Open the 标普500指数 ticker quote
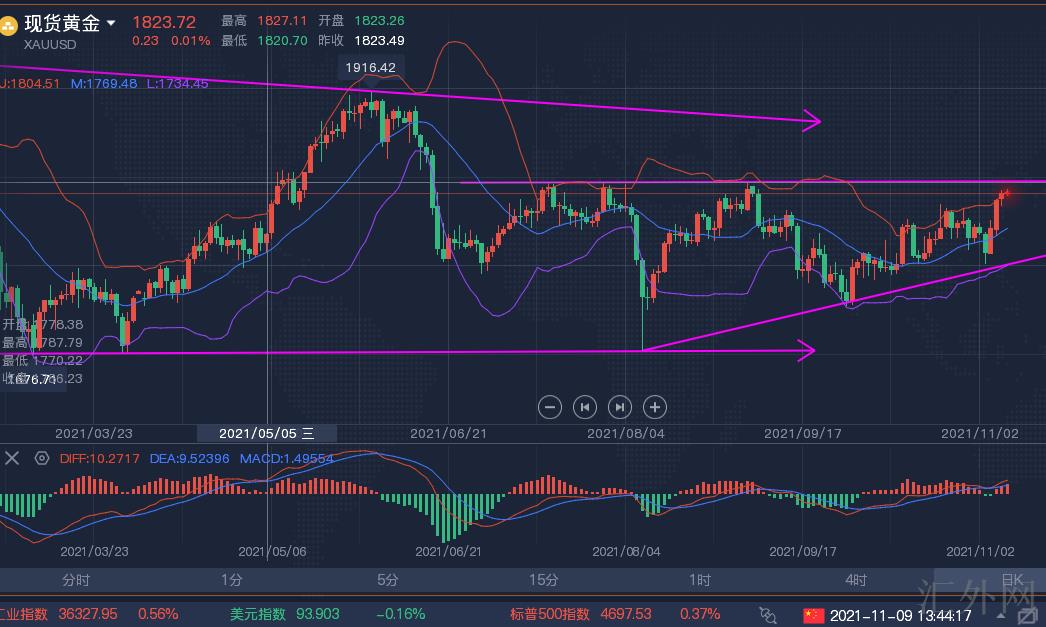 552,614
